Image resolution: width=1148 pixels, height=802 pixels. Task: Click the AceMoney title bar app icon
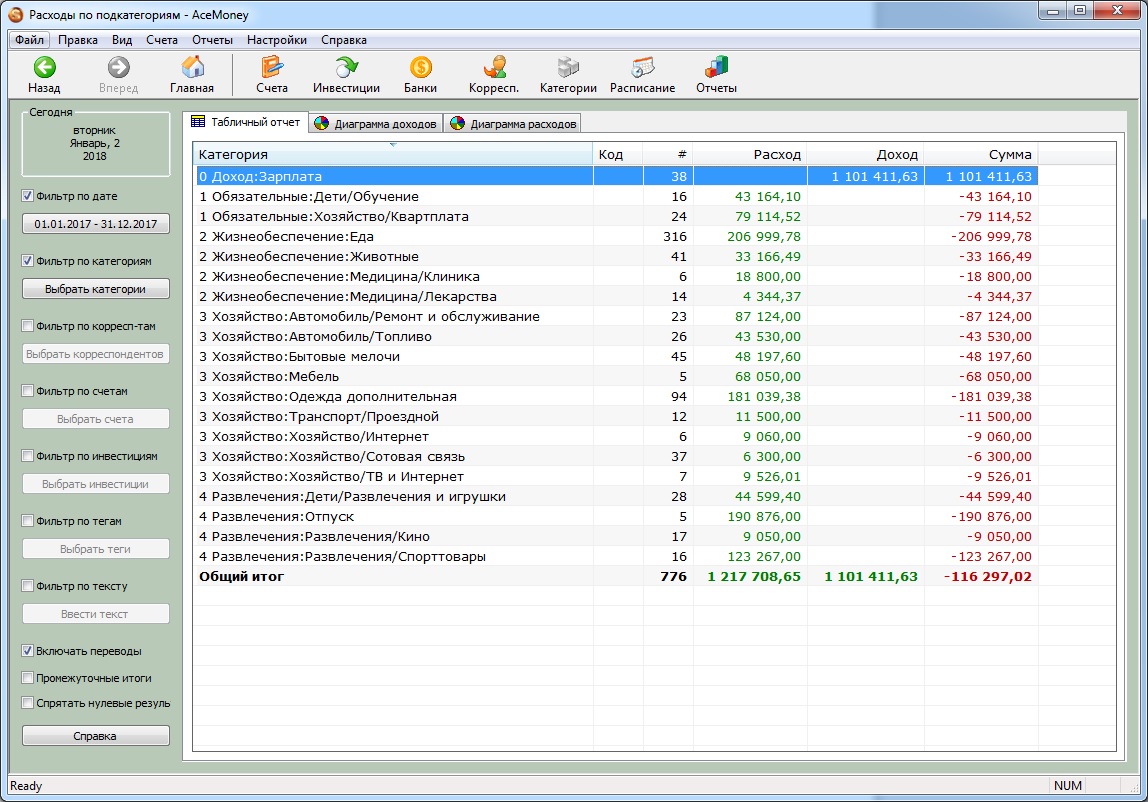pyautogui.click(x=15, y=15)
